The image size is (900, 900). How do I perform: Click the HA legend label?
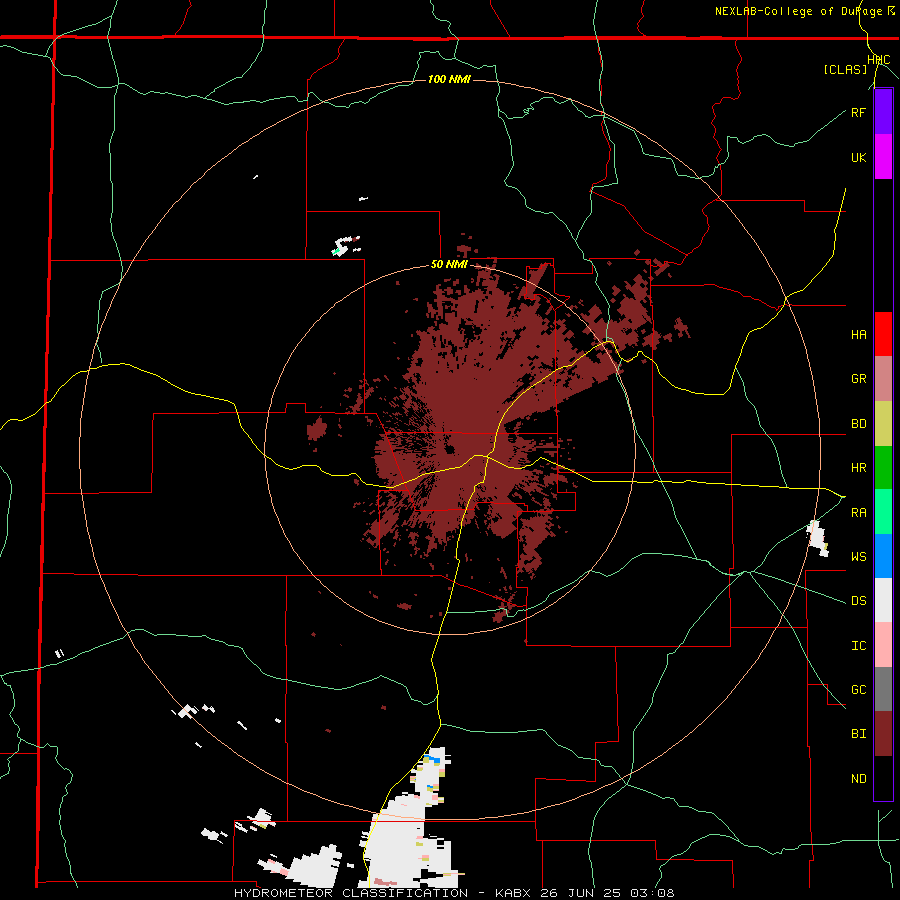coord(858,334)
